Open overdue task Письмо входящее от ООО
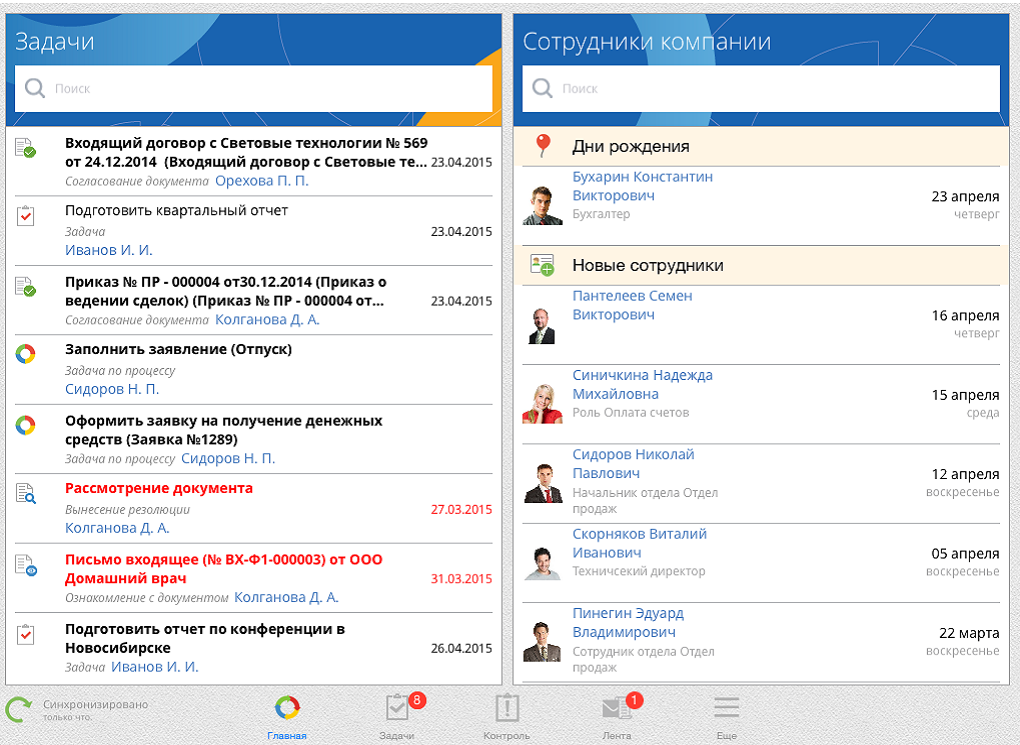1020x745 pixels. coord(254,578)
